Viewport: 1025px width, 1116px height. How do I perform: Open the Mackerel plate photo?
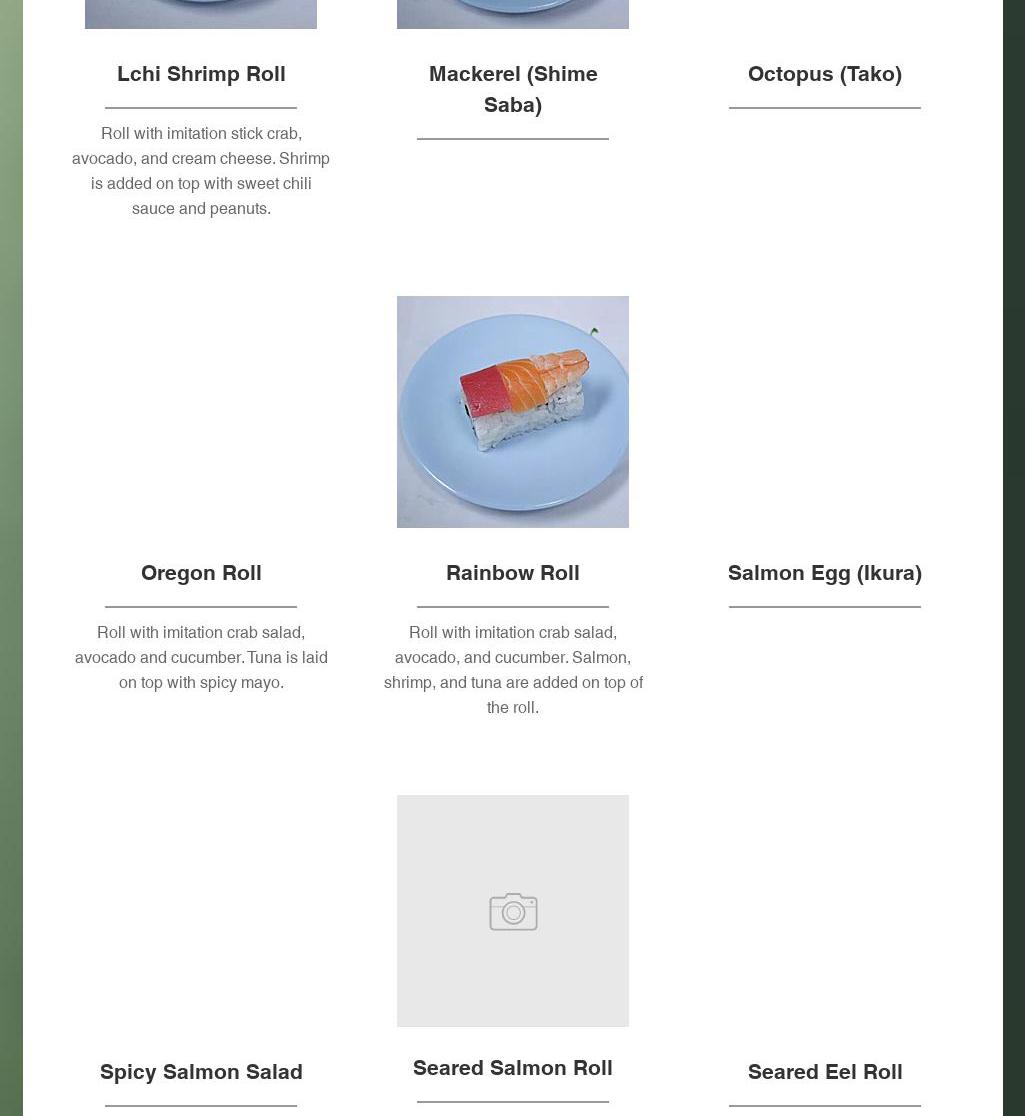tap(513, 13)
